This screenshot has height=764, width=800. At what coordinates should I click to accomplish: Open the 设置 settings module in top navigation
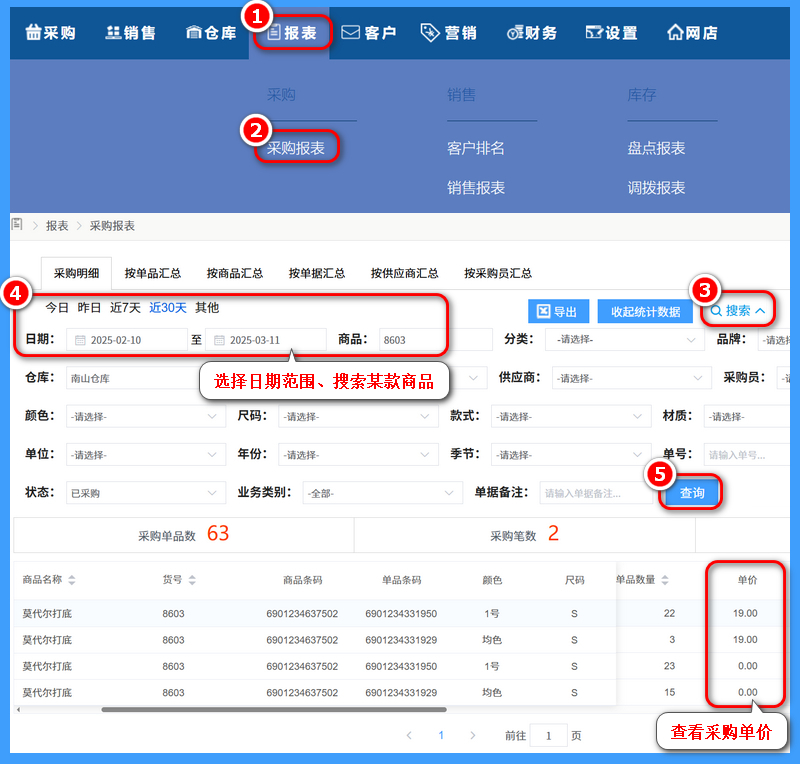pos(611,33)
